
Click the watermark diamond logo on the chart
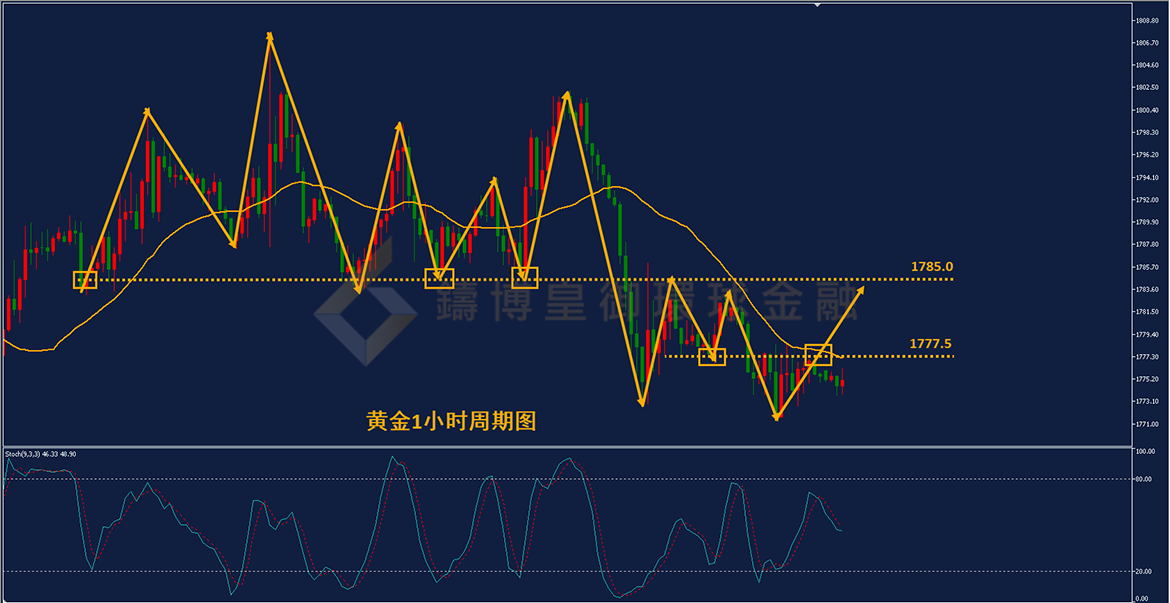pyautogui.click(x=365, y=312)
